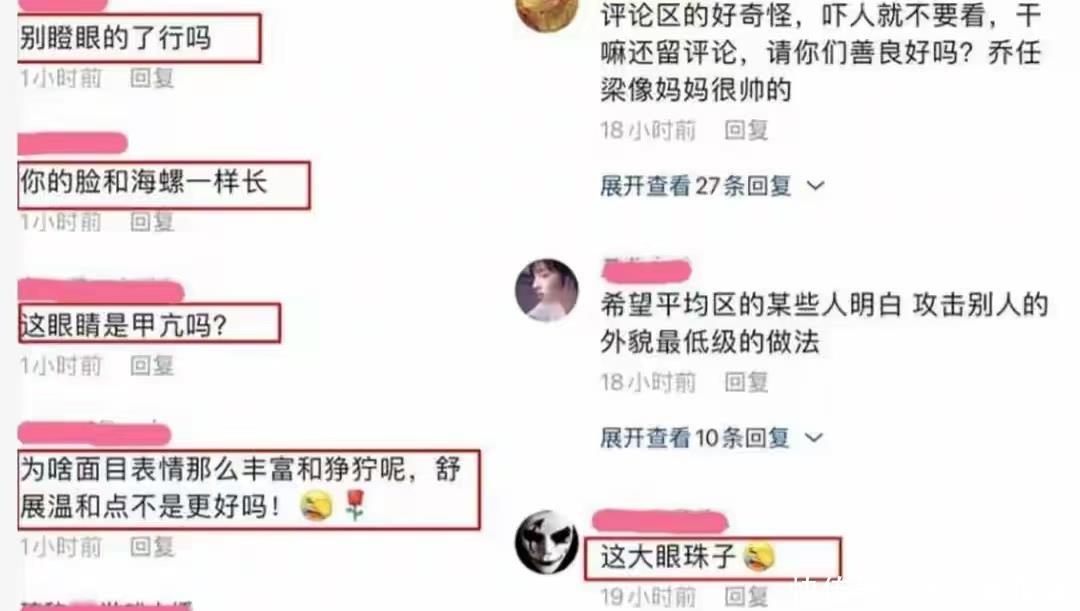Reply to comment about 攻击别人的外貌
The width and height of the screenshot is (1080, 611).
click(746, 382)
